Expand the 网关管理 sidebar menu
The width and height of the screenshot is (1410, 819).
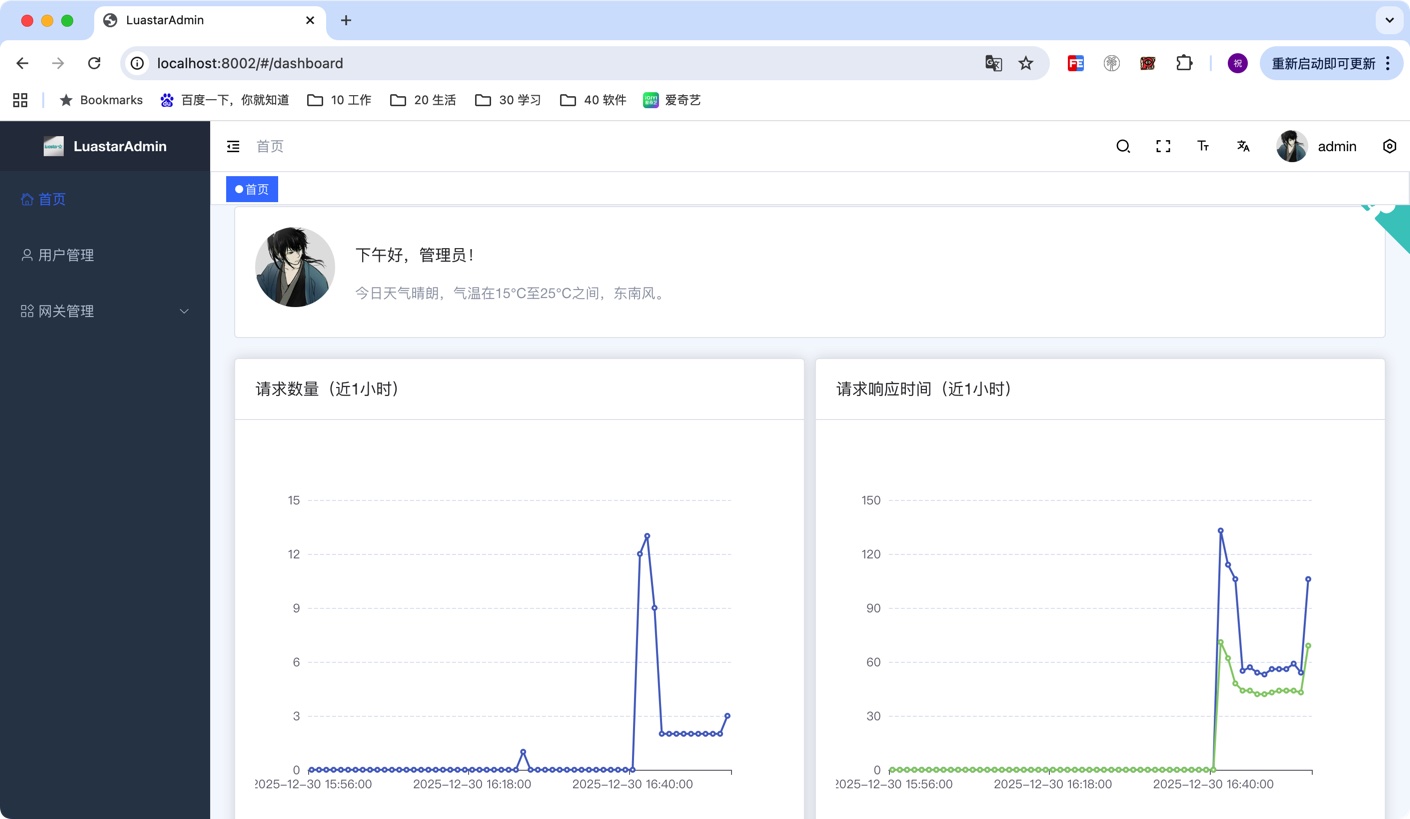(105, 311)
